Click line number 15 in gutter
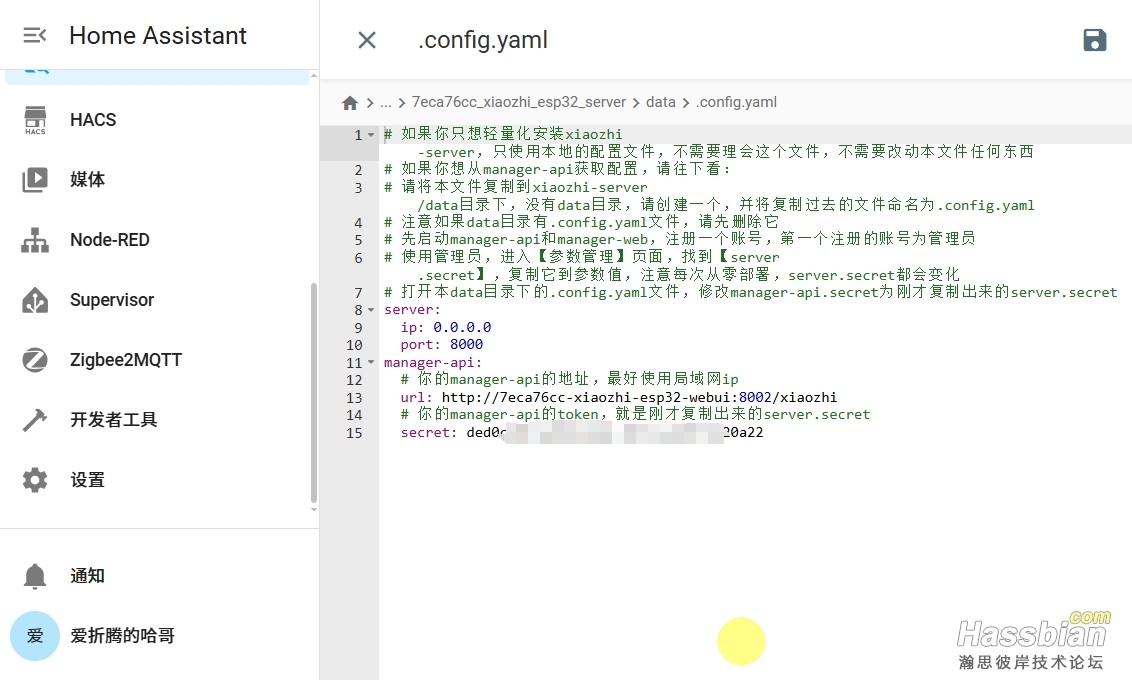 pos(354,433)
